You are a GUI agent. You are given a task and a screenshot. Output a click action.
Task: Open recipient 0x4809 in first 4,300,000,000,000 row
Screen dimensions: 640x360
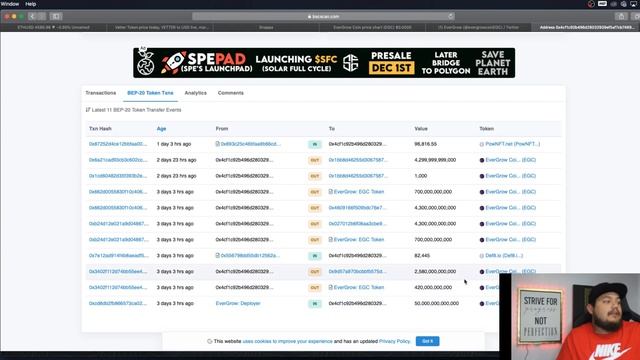coord(358,208)
